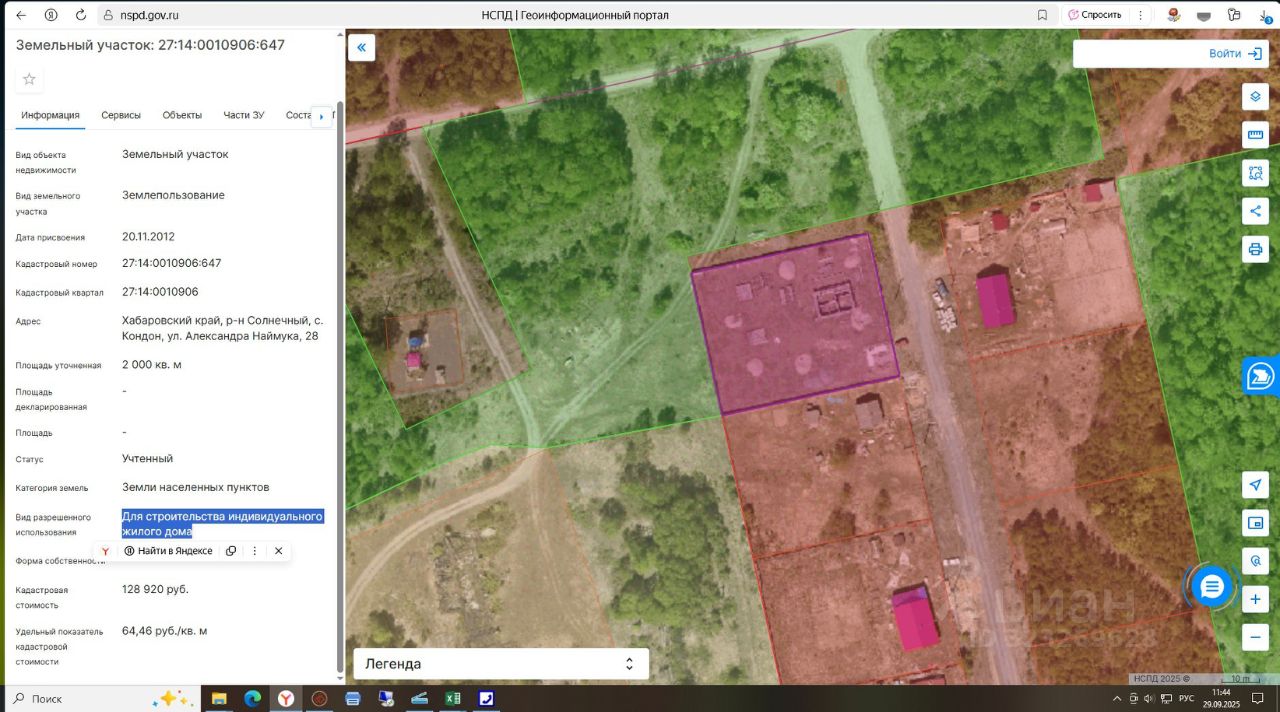Open Windows notification center icon
Image resolution: width=1280 pixels, height=712 pixels.
(1257, 698)
